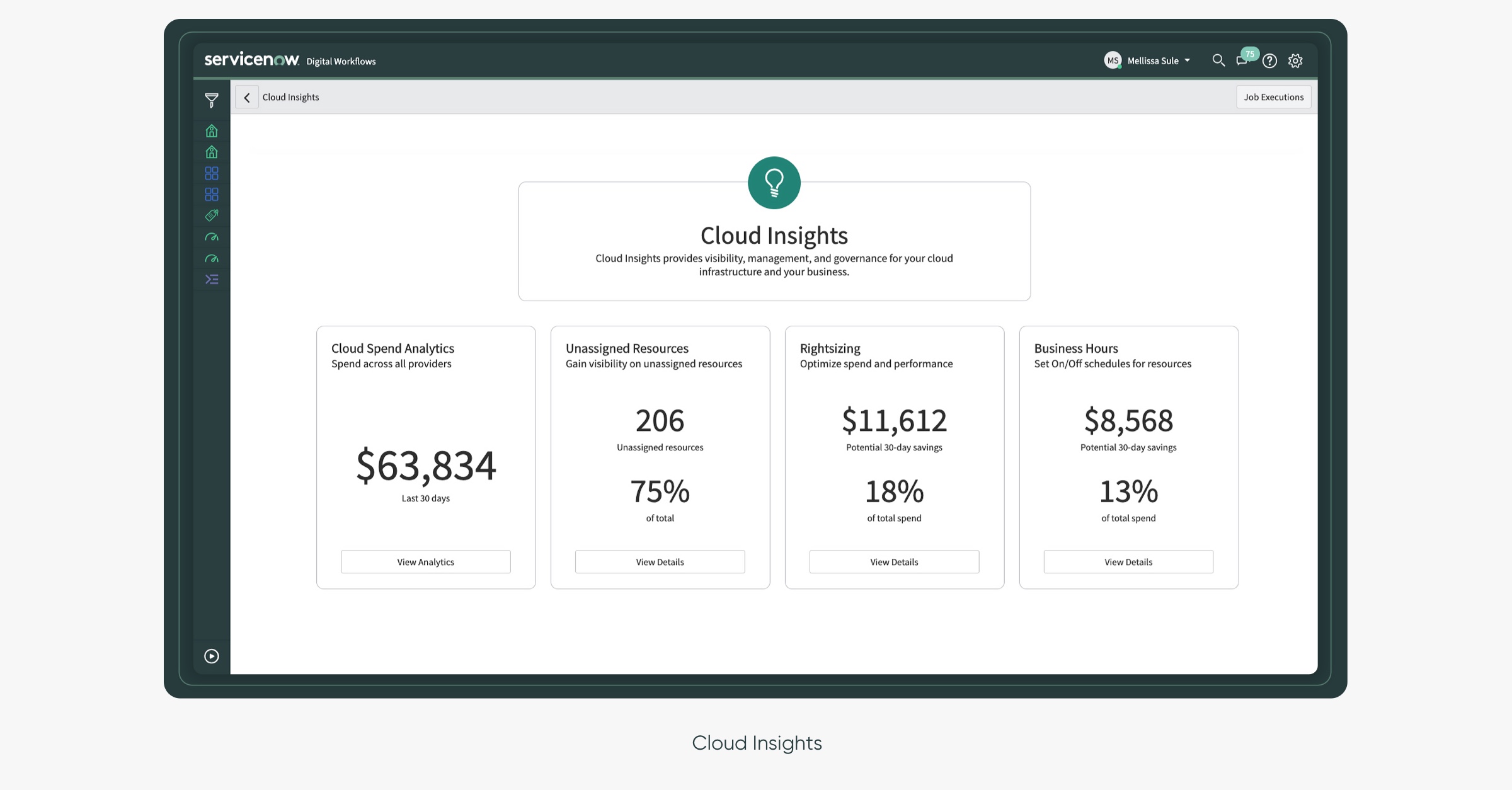
Task: Click the Unassigned Resources card title
Action: tap(627, 348)
